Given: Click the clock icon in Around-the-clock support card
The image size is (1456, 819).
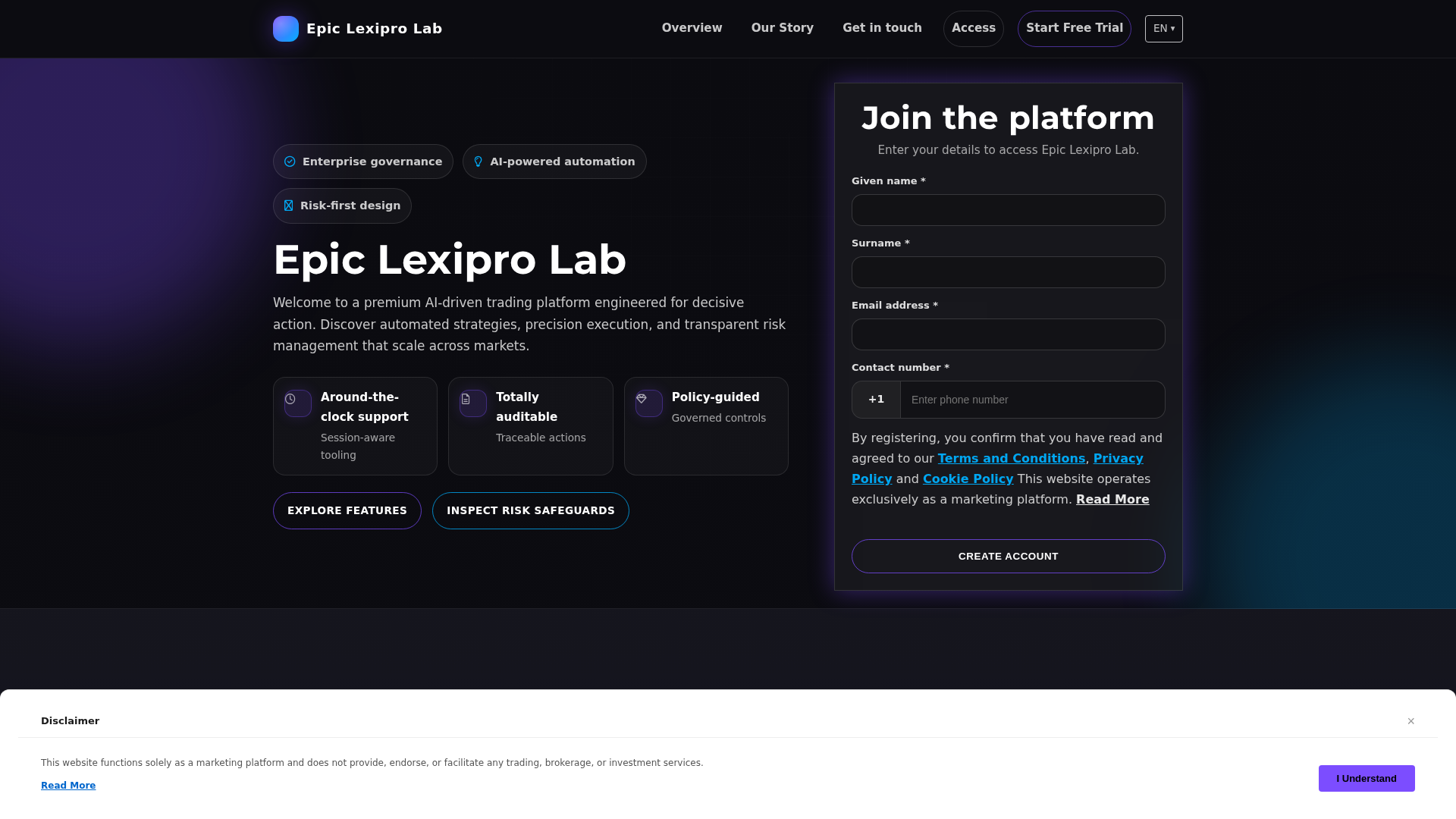Looking at the screenshot, I should tap(290, 399).
